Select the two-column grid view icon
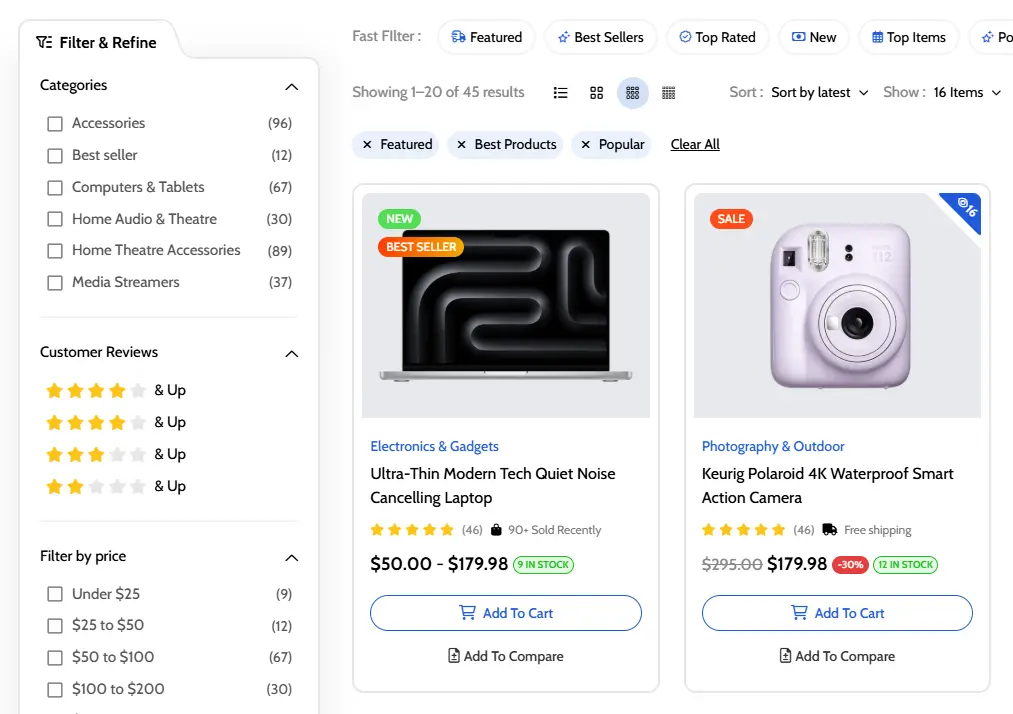The image size is (1013, 714). click(597, 93)
